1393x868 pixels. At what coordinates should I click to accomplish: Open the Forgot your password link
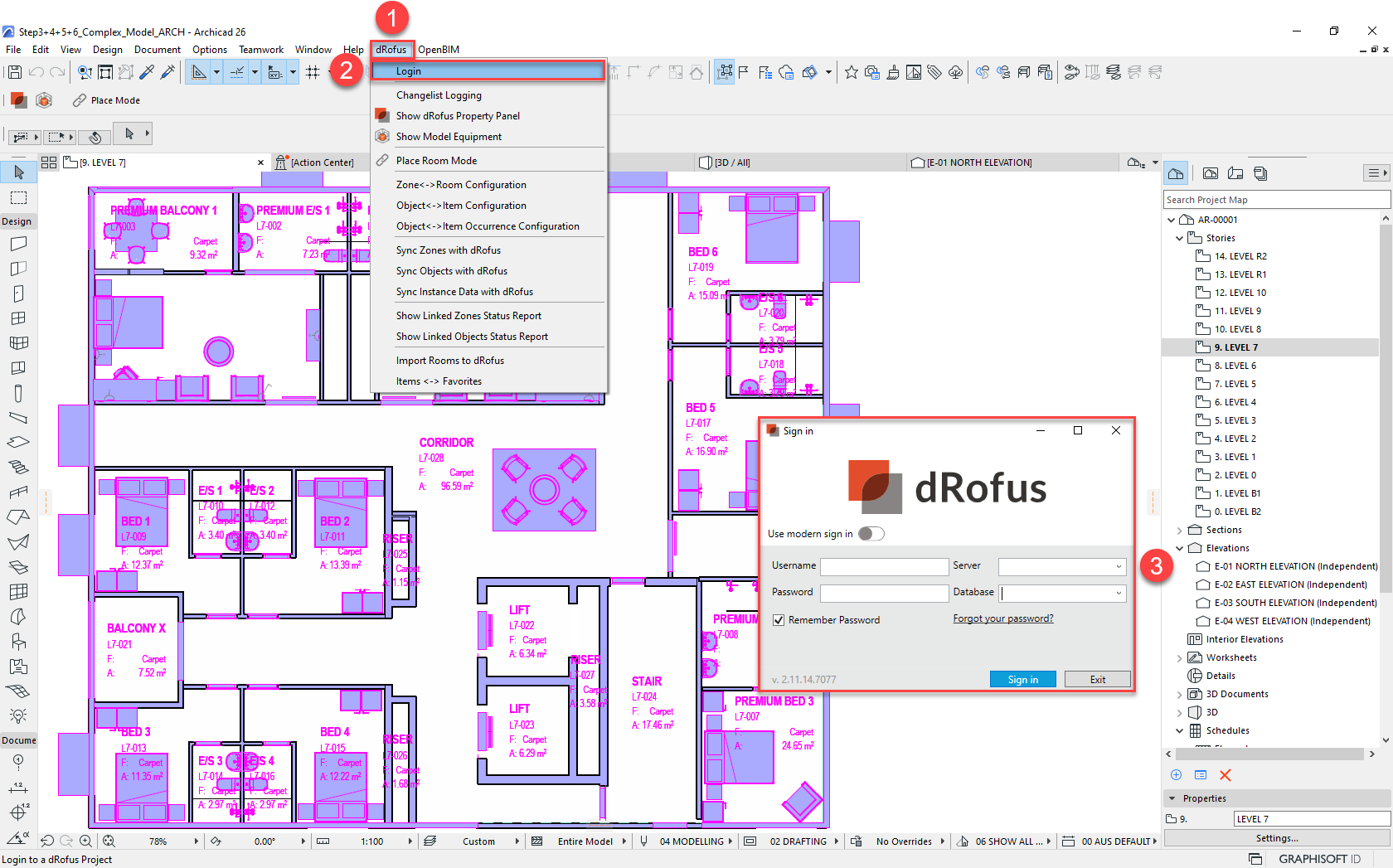[1003, 618]
